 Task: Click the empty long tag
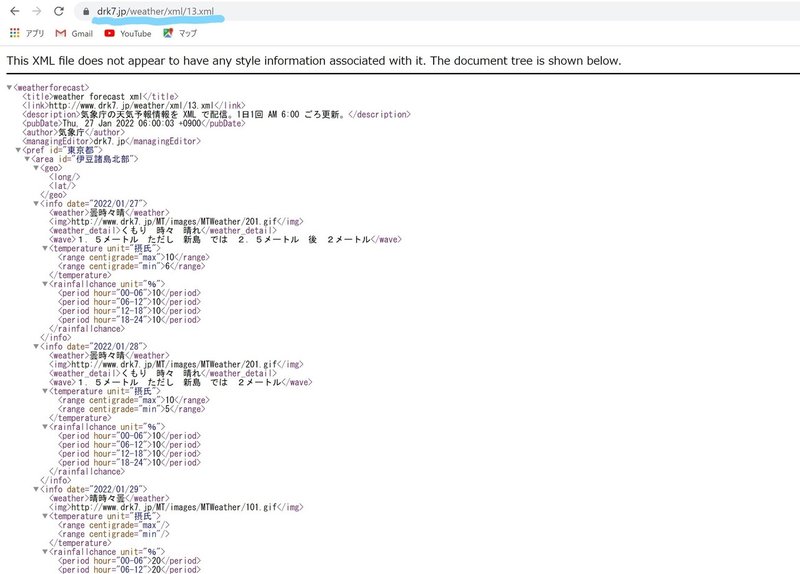64,177
